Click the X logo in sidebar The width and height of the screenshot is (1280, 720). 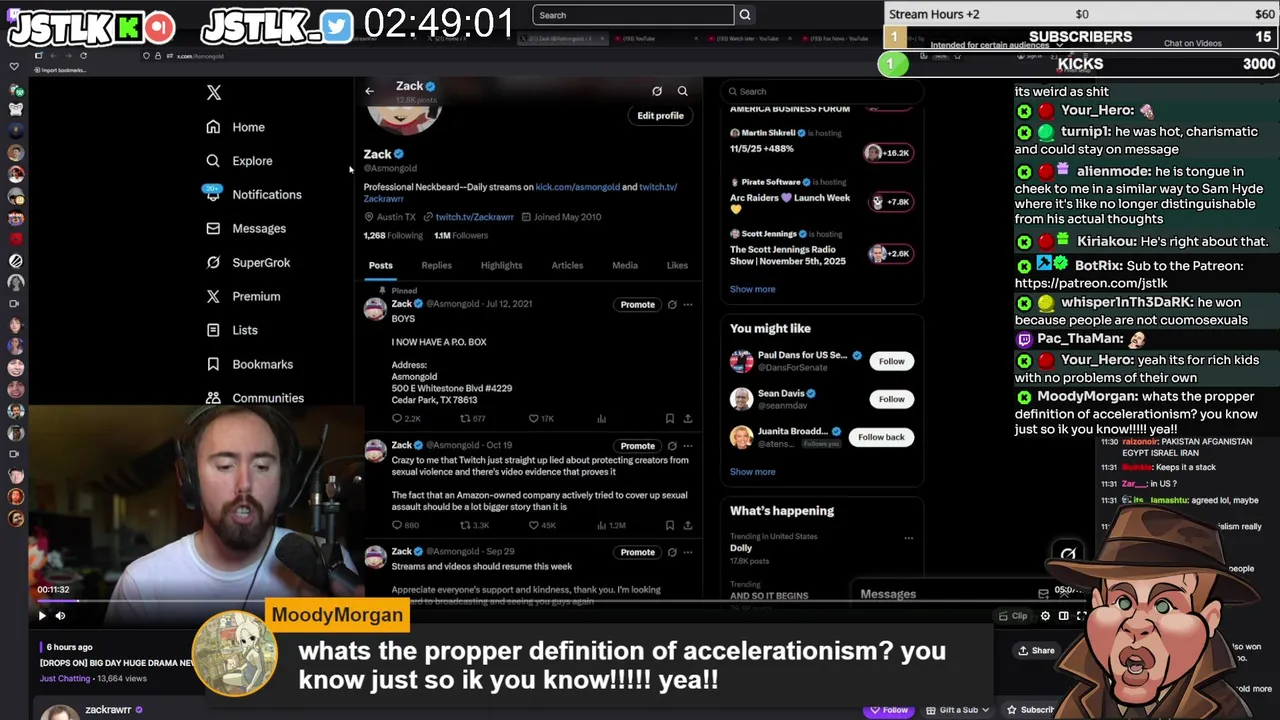[x=213, y=92]
